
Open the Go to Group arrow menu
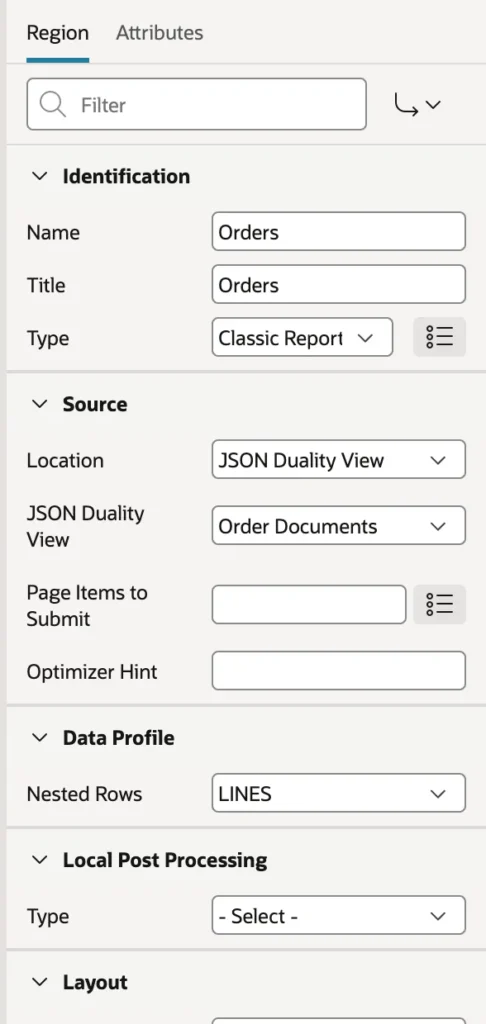418,104
